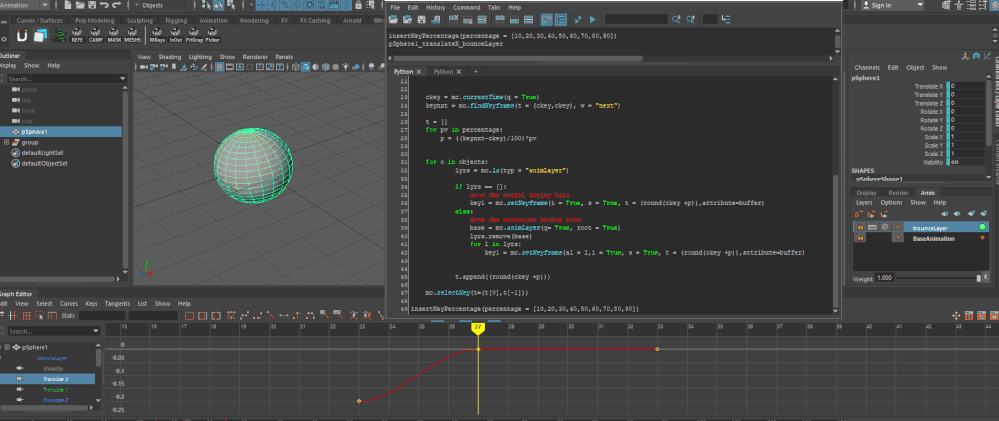
Task: Click the Save Scene floppy icon
Action: pyautogui.click(x=92, y=5)
